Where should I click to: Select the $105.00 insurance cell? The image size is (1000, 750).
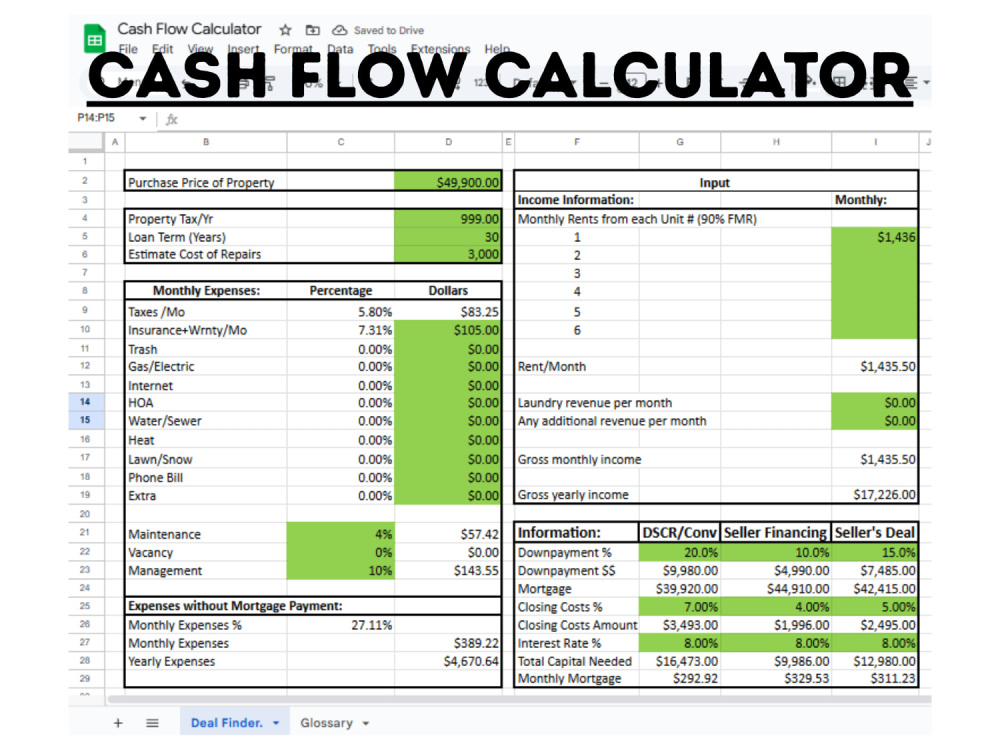(448, 330)
